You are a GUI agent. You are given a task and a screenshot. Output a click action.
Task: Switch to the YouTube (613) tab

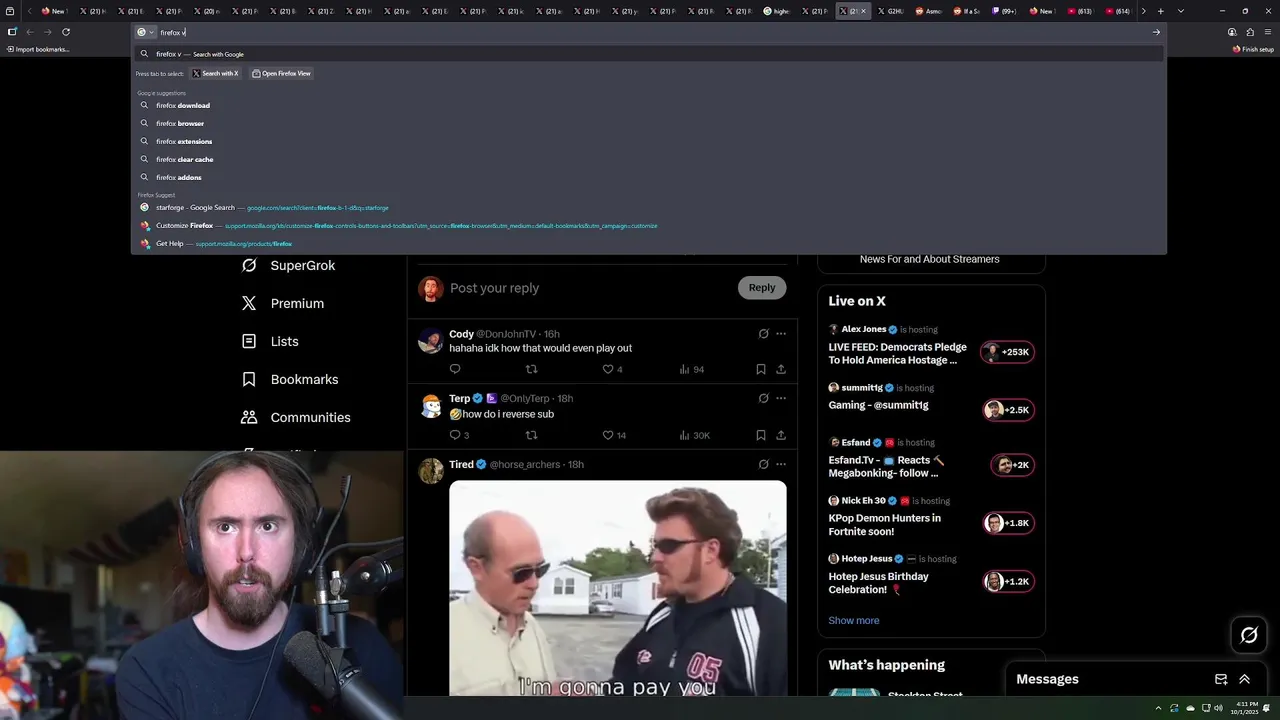click(x=1079, y=11)
